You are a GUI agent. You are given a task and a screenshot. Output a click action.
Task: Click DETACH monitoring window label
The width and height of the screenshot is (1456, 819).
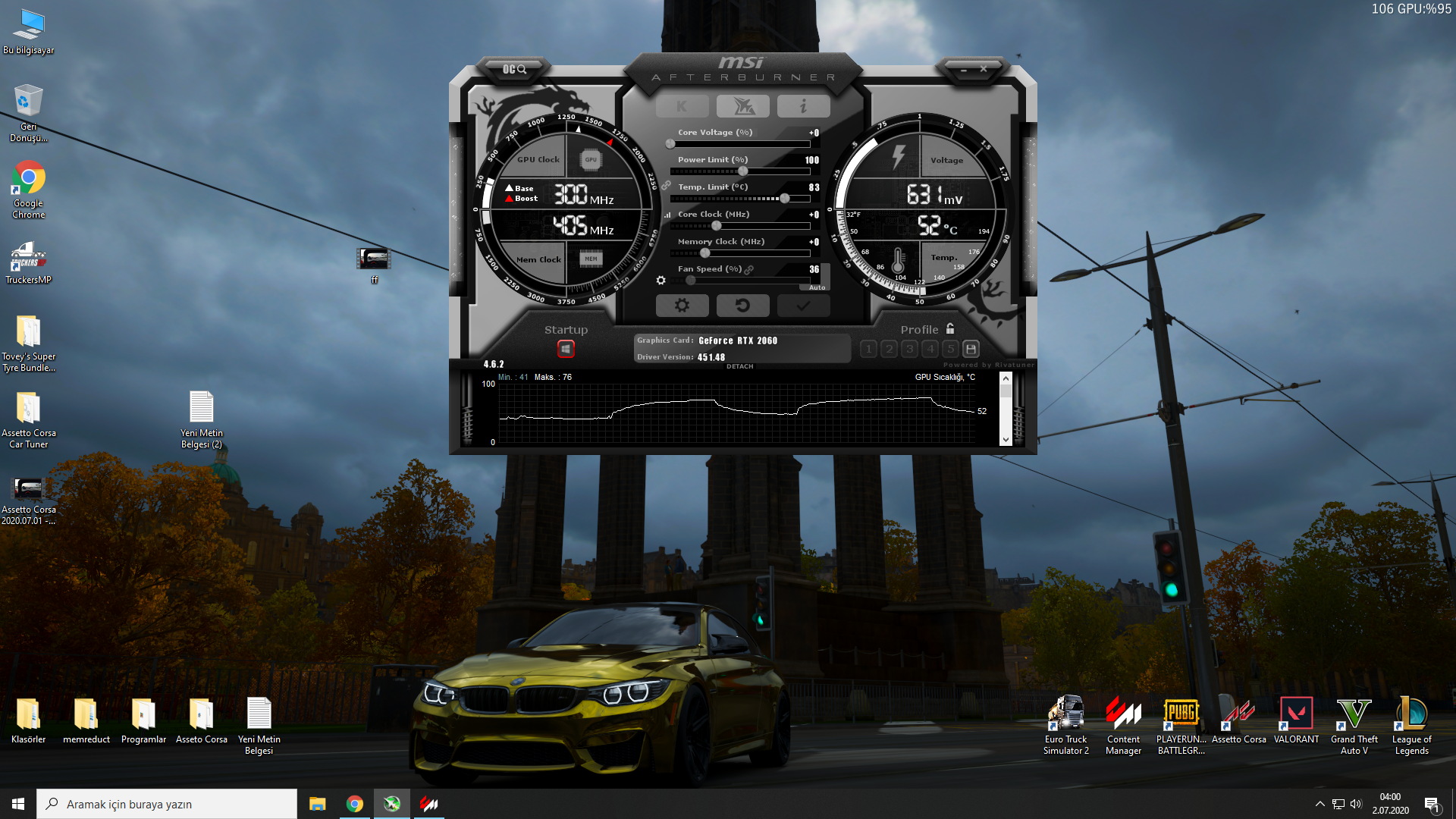coord(739,366)
